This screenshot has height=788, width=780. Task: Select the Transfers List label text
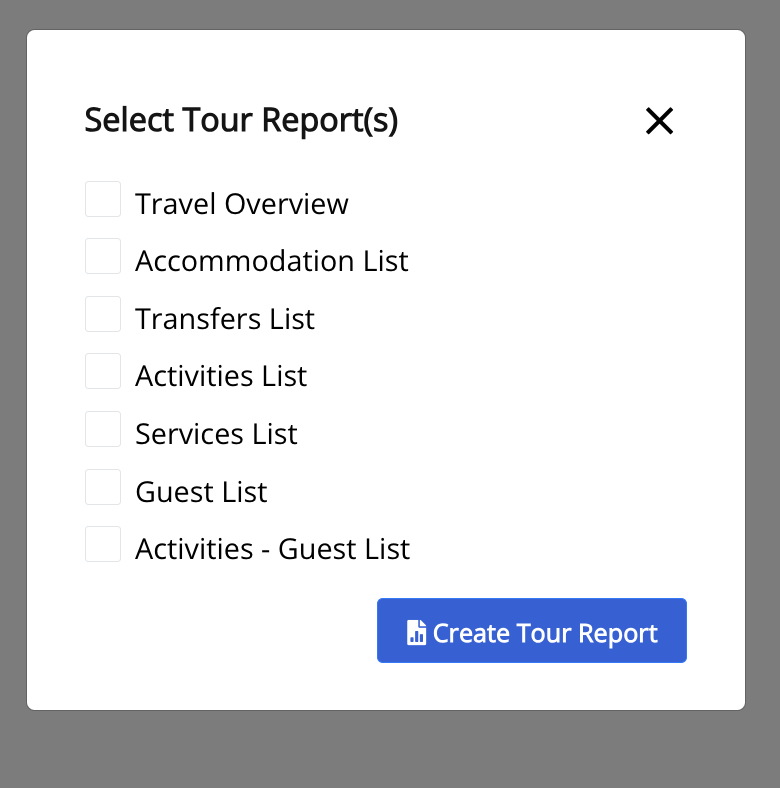[225, 319]
